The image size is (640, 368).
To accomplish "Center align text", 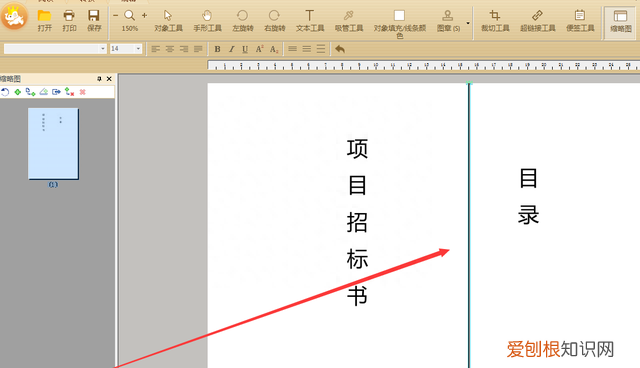I will coord(170,49).
